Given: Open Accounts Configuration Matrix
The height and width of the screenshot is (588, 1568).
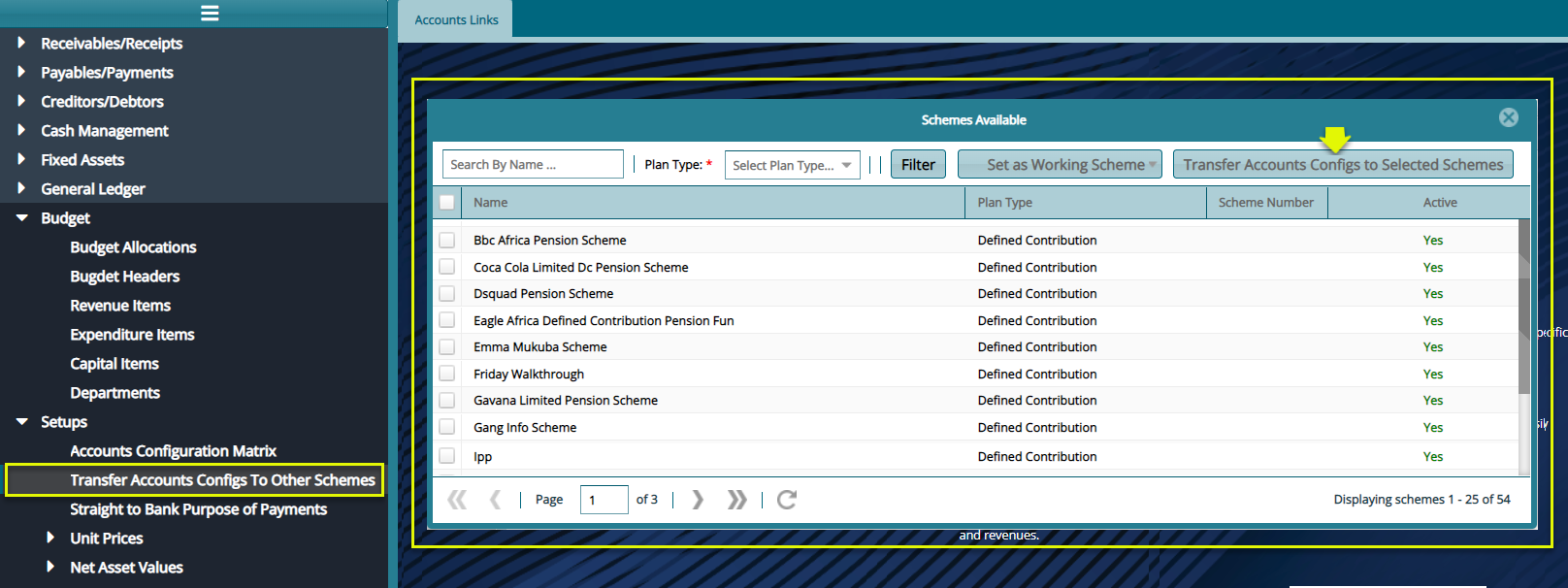Looking at the screenshot, I should pos(173,451).
